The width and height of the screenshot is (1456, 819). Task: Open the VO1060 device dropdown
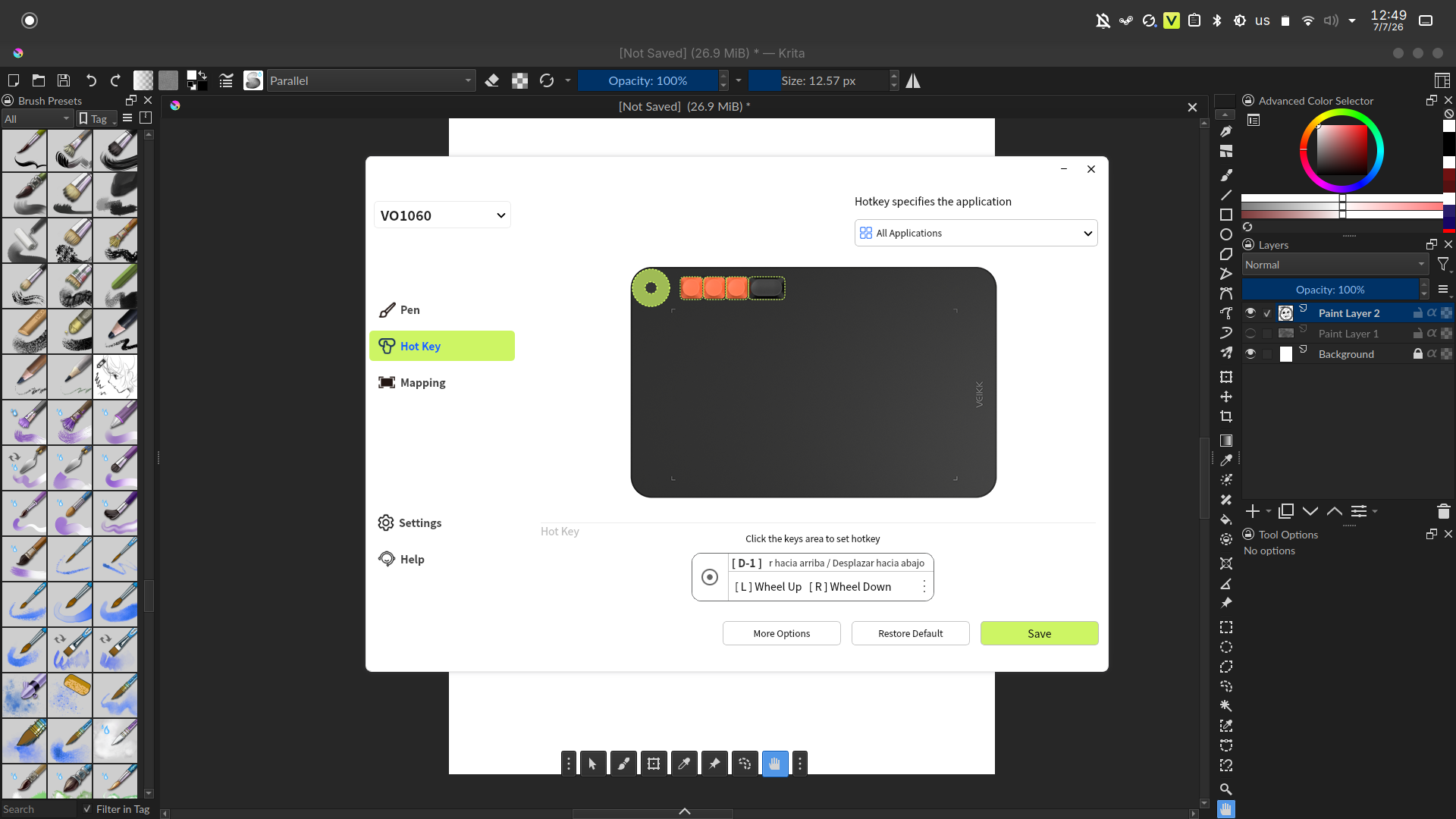pos(442,215)
